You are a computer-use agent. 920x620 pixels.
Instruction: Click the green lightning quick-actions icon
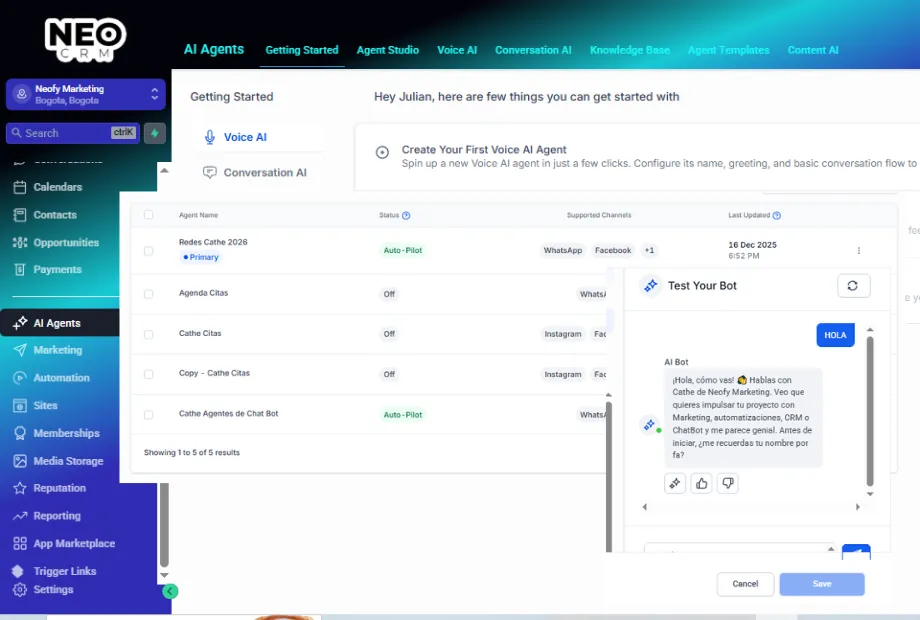coord(155,133)
